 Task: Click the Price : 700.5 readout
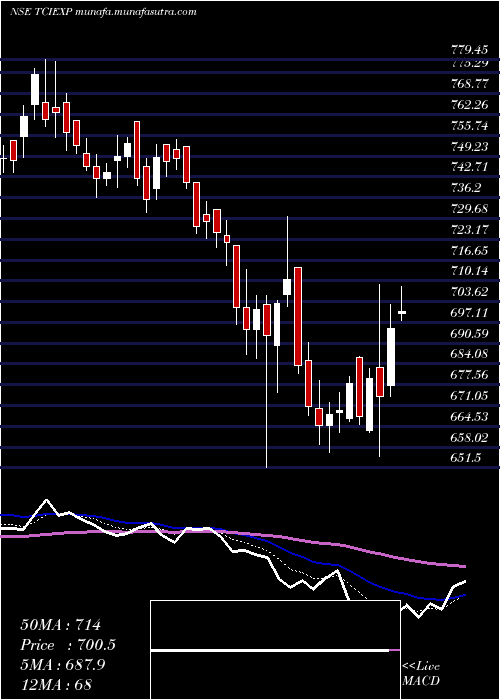tap(68, 645)
